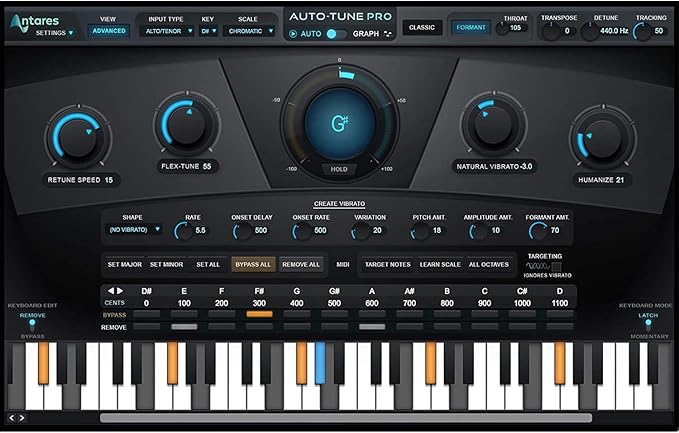Click the keyboard horizontal scrollbar
This screenshot has width=679, height=433.
pos(346,418)
